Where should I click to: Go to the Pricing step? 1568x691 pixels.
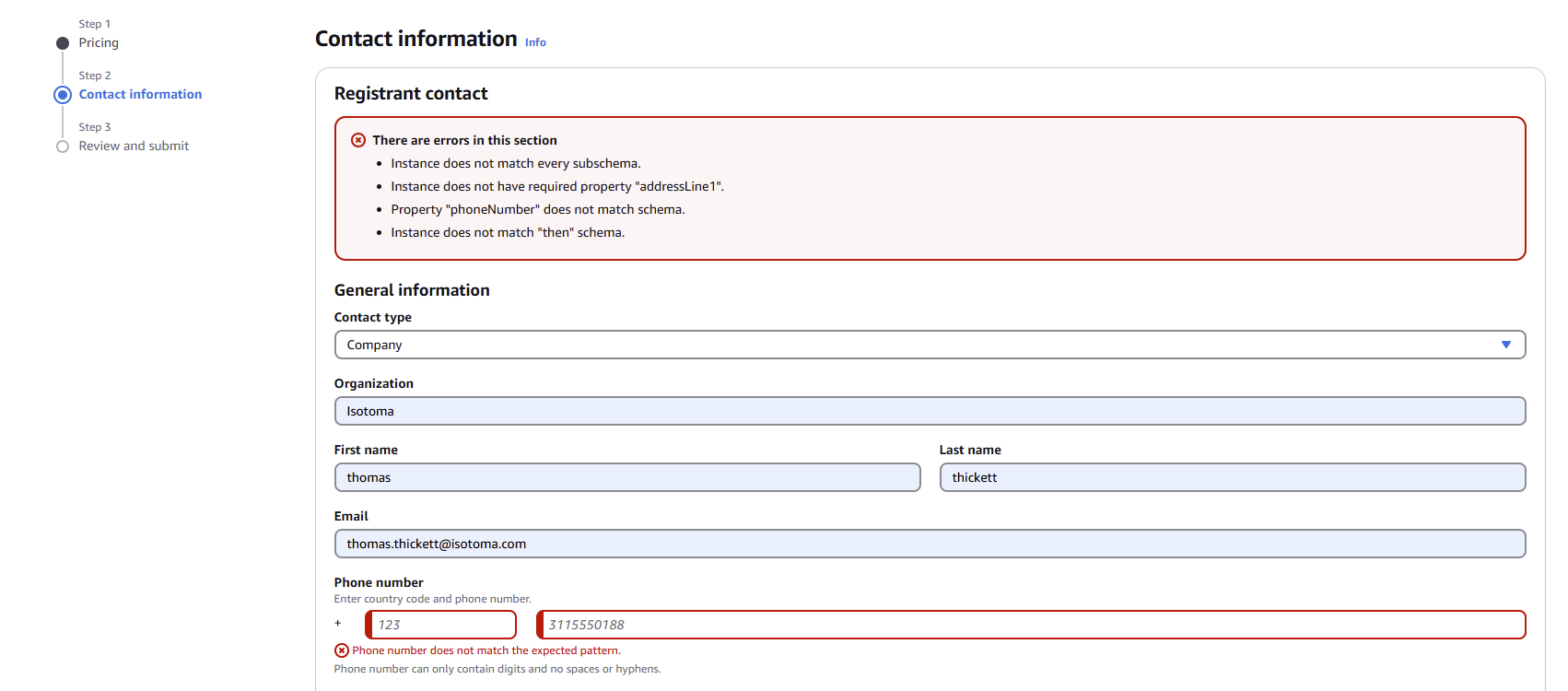click(99, 43)
